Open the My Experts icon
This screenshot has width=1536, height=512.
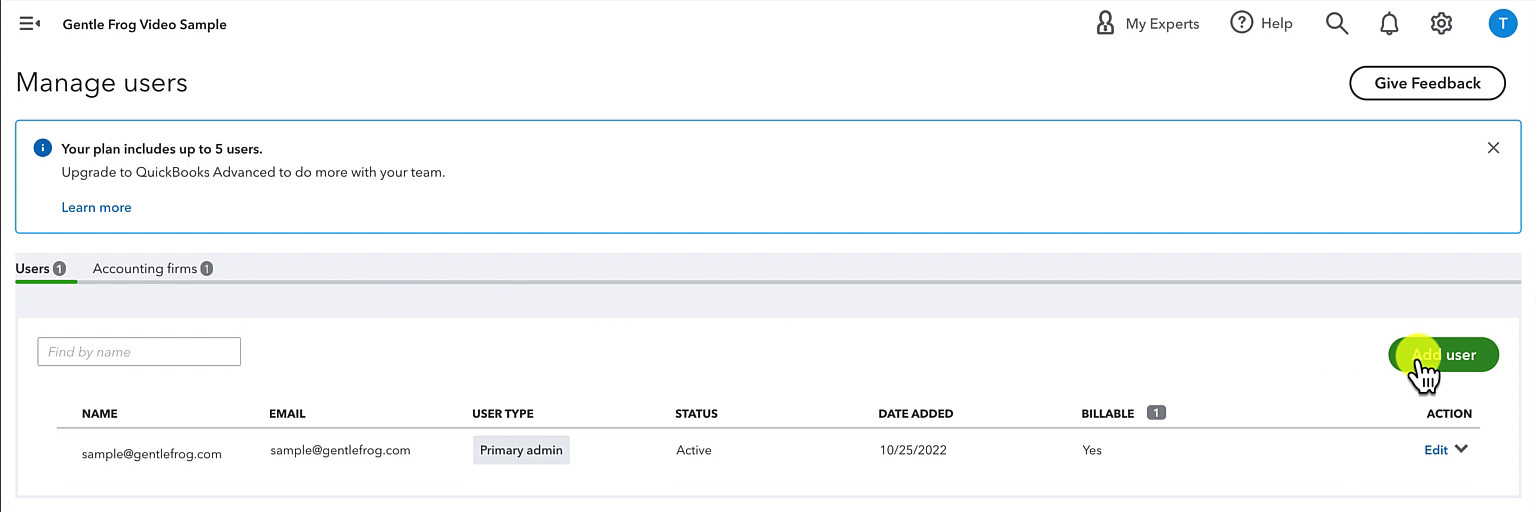click(x=1105, y=23)
